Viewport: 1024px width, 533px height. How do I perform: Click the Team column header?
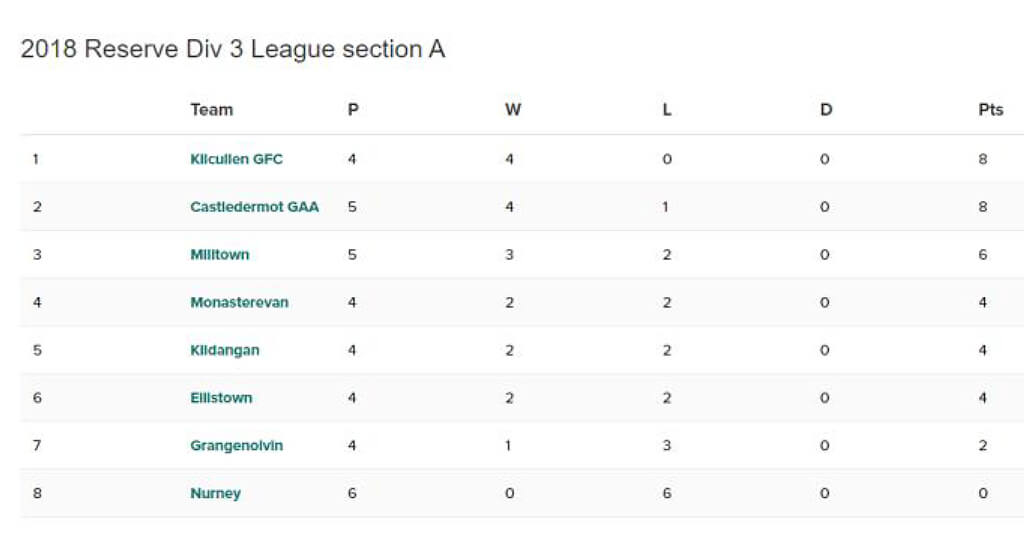pyautogui.click(x=212, y=110)
